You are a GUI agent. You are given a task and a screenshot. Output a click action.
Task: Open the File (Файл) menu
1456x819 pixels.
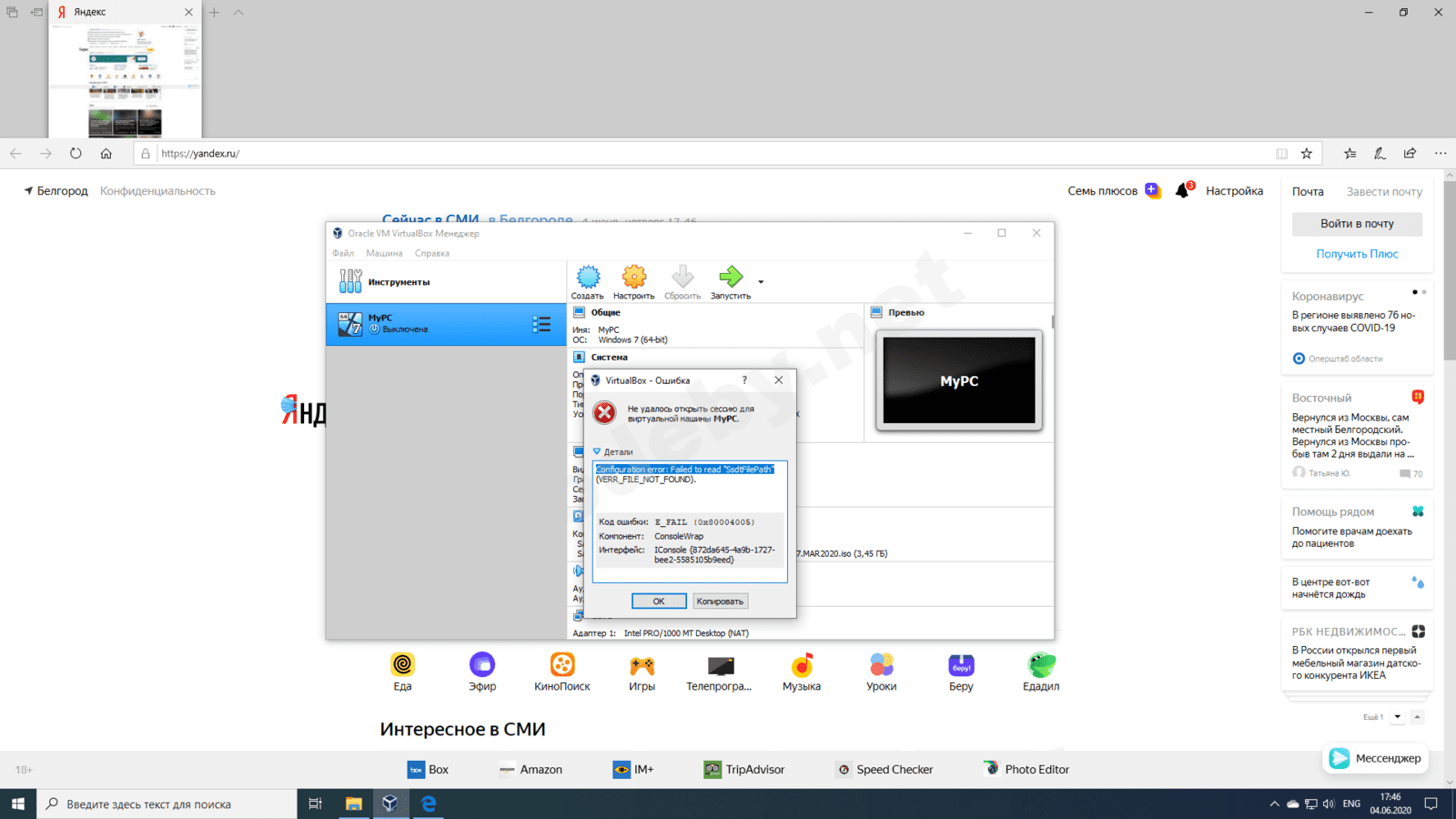coord(343,254)
